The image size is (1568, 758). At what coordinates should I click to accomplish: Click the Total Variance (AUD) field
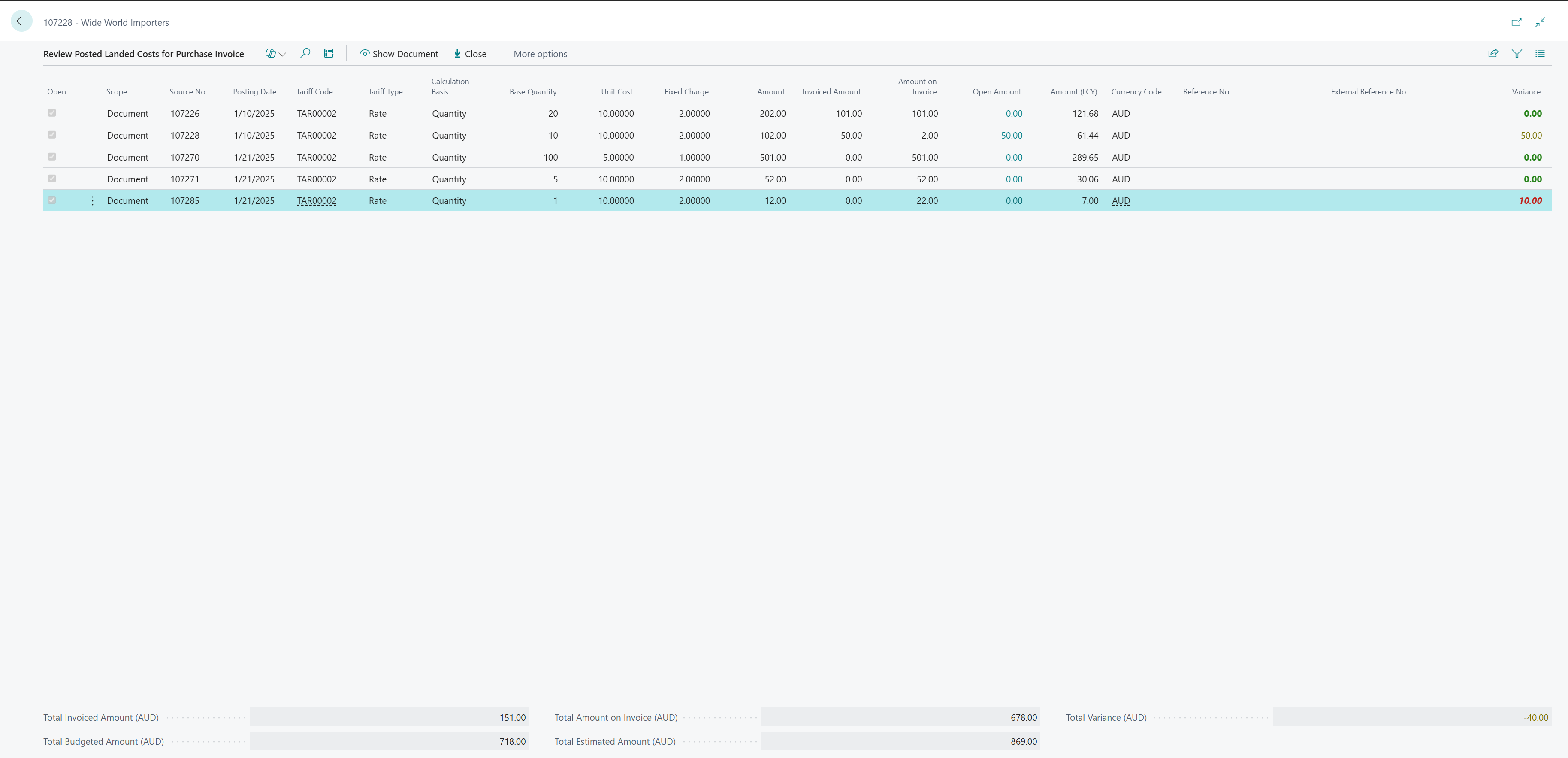[x=1411, y=717]
